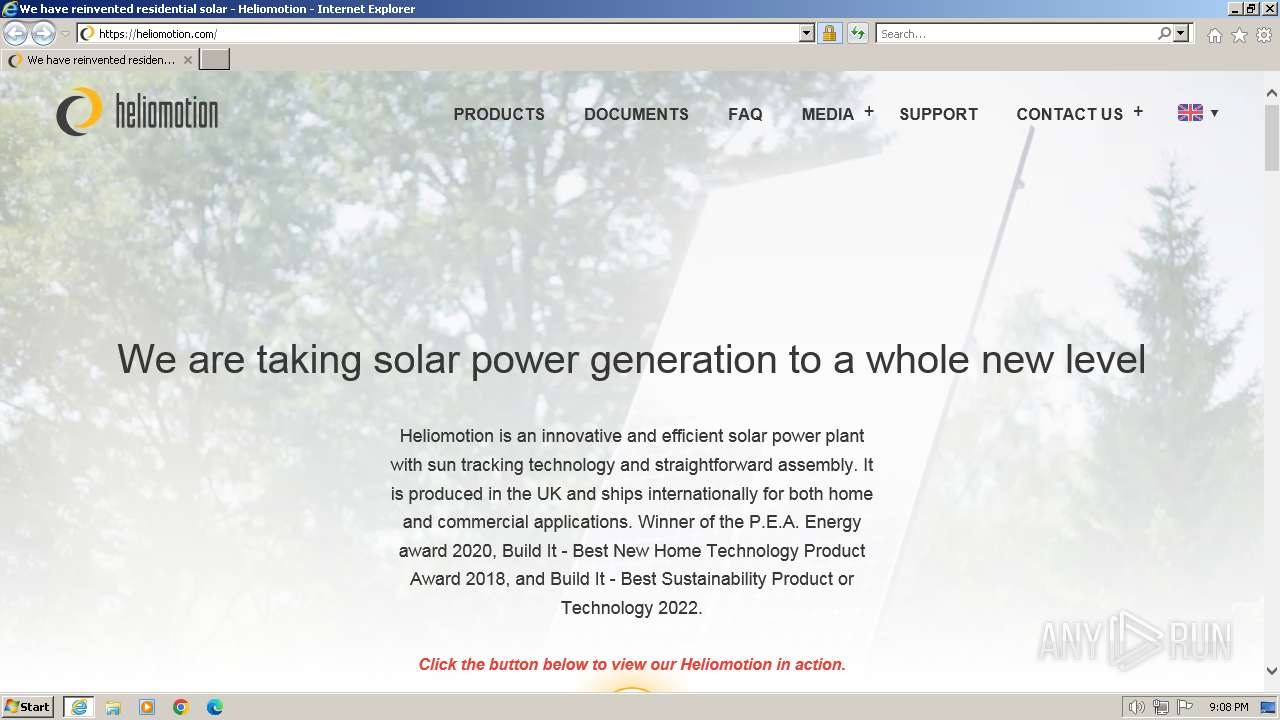Expand the MEDIA submenu plus sign
The image size is (1280, 720).
pyautogui.click(x=869, y=112)
